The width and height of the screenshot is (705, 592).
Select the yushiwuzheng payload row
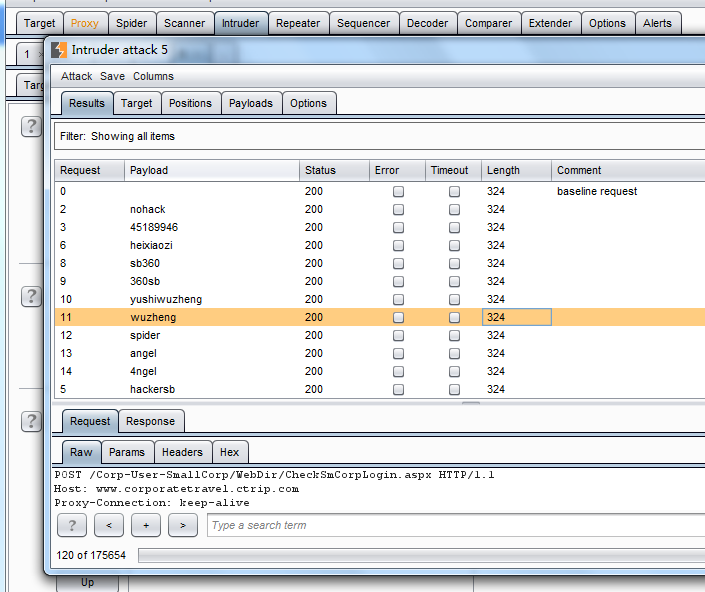click(x=379, y=299)
